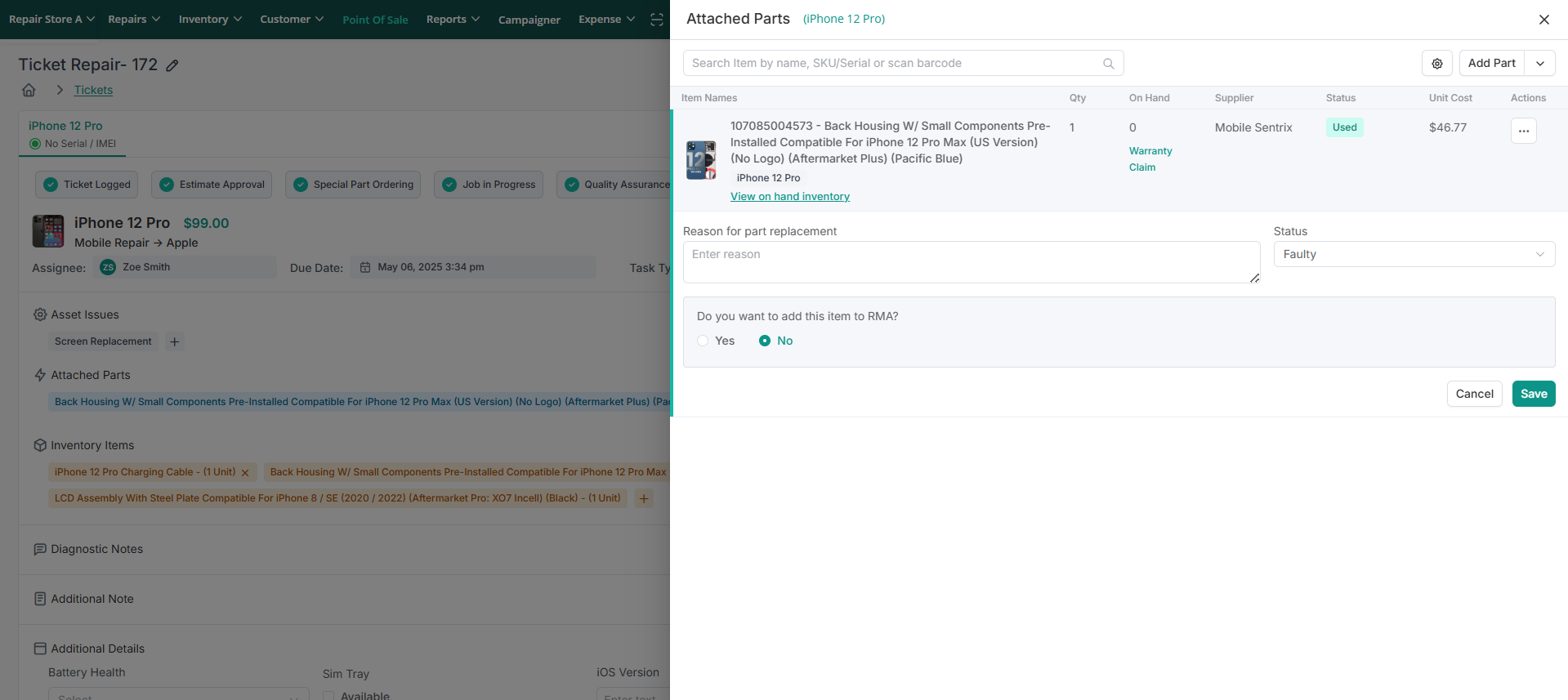Click the search item by name field

903,63
